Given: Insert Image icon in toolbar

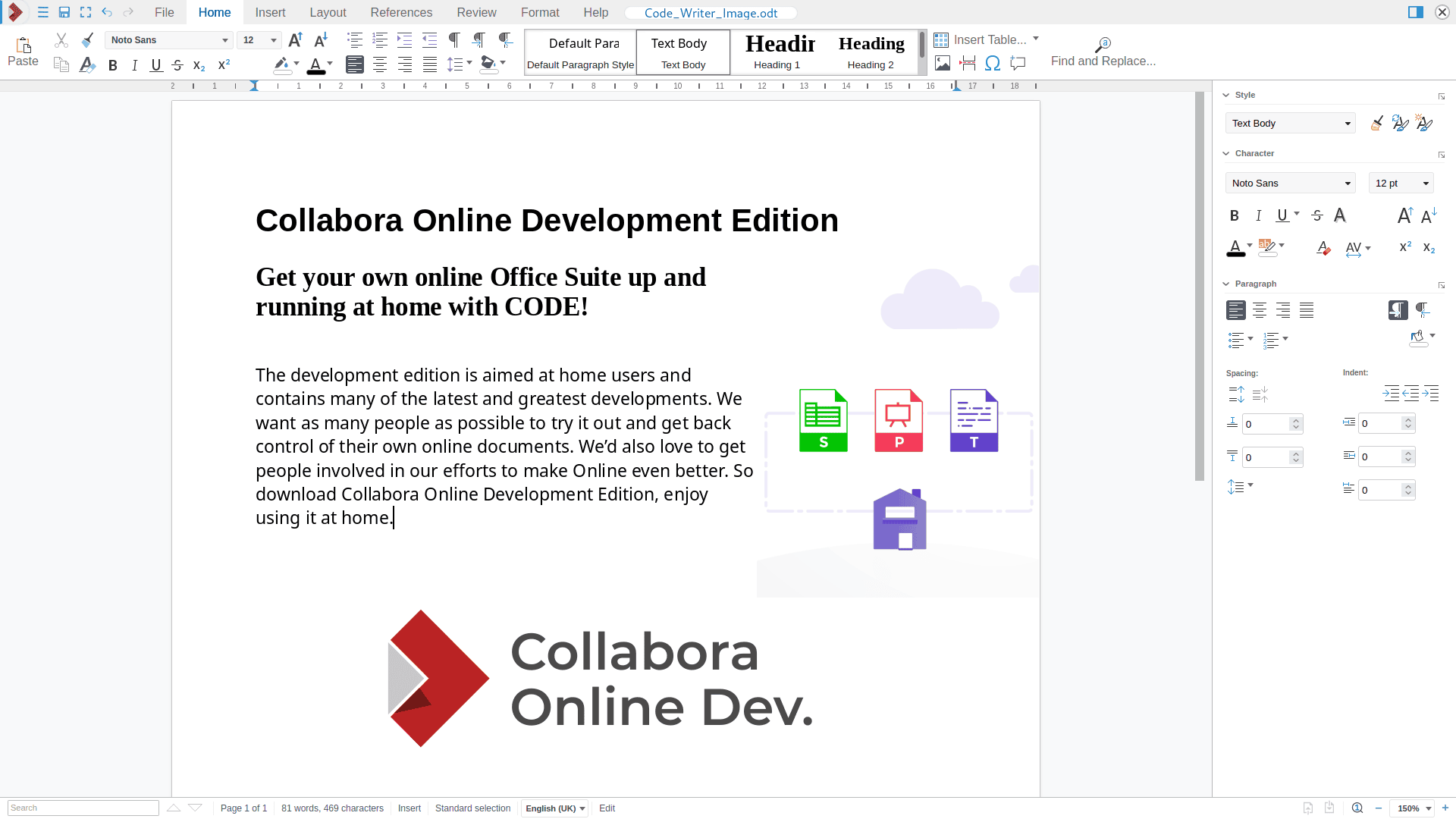Looking at the screenshot, I should click(943, 63).
